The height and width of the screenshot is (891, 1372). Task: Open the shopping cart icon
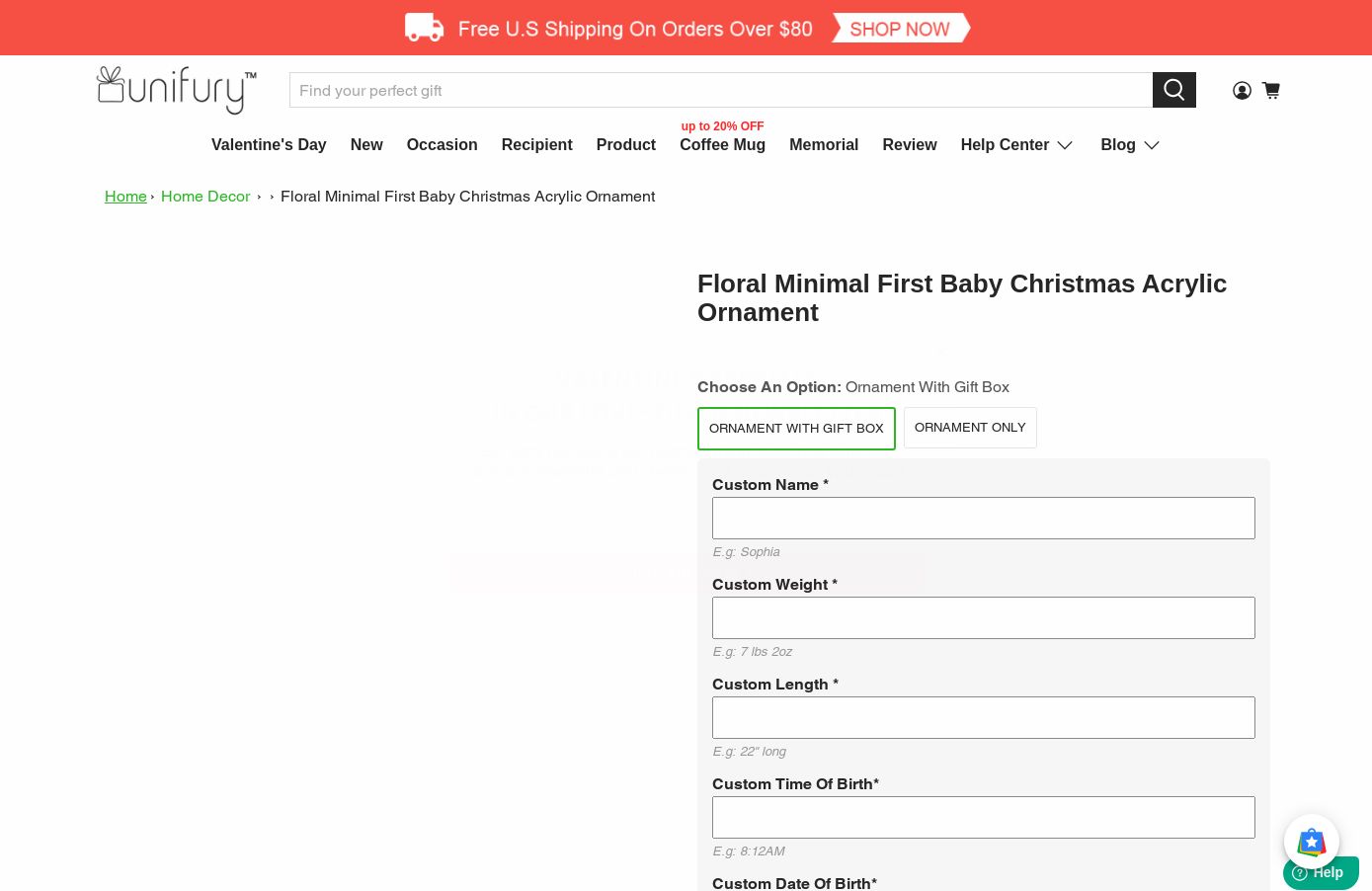(1271, 90)
